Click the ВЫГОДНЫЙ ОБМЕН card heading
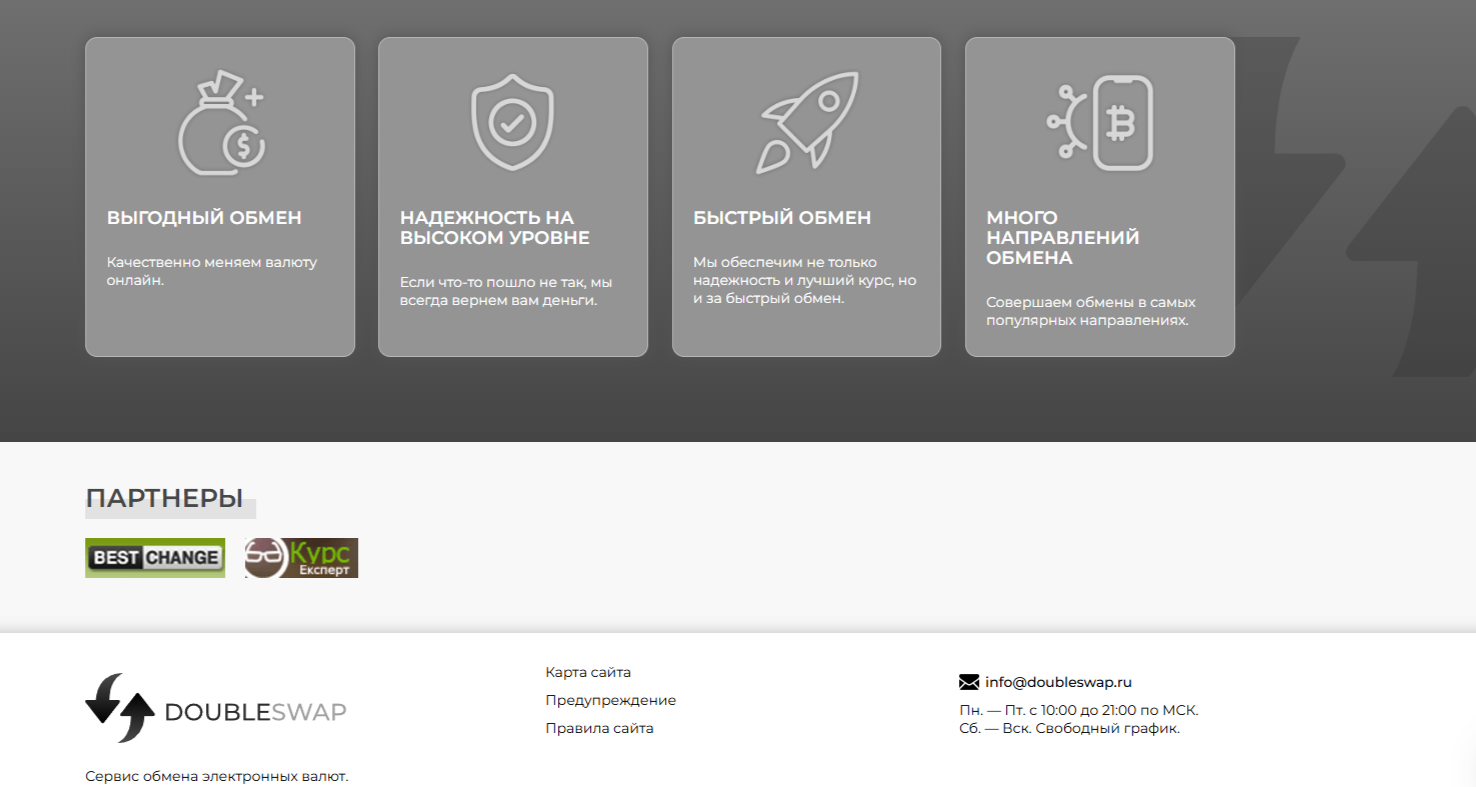The image size is (1476, 787). pos(204,218)
